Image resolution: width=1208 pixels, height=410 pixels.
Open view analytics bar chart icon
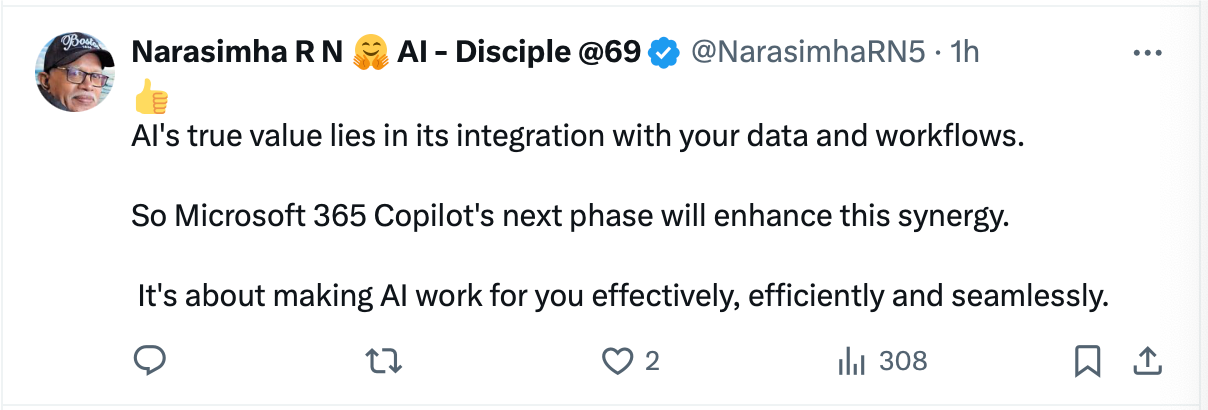point(850,360)
